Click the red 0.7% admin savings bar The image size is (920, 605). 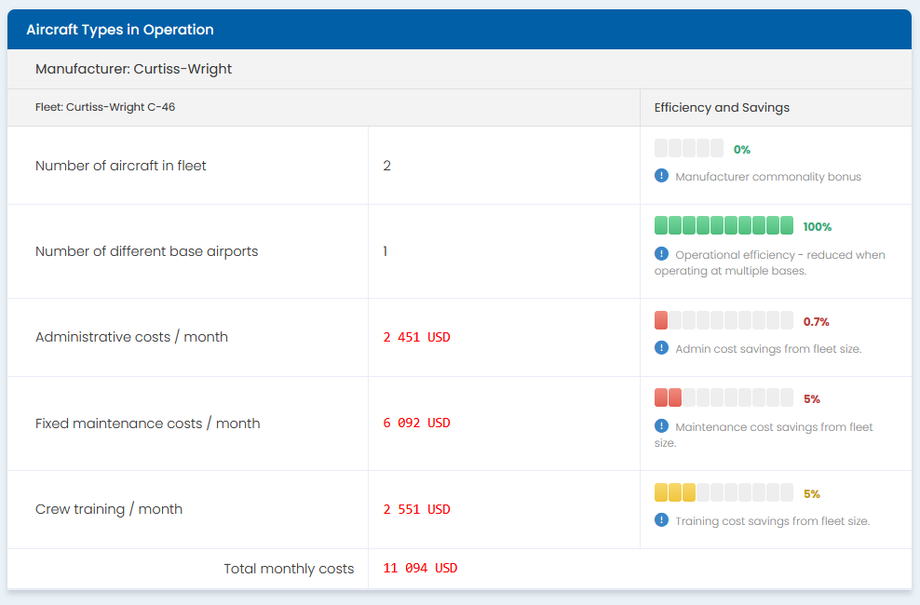[723, 321]
